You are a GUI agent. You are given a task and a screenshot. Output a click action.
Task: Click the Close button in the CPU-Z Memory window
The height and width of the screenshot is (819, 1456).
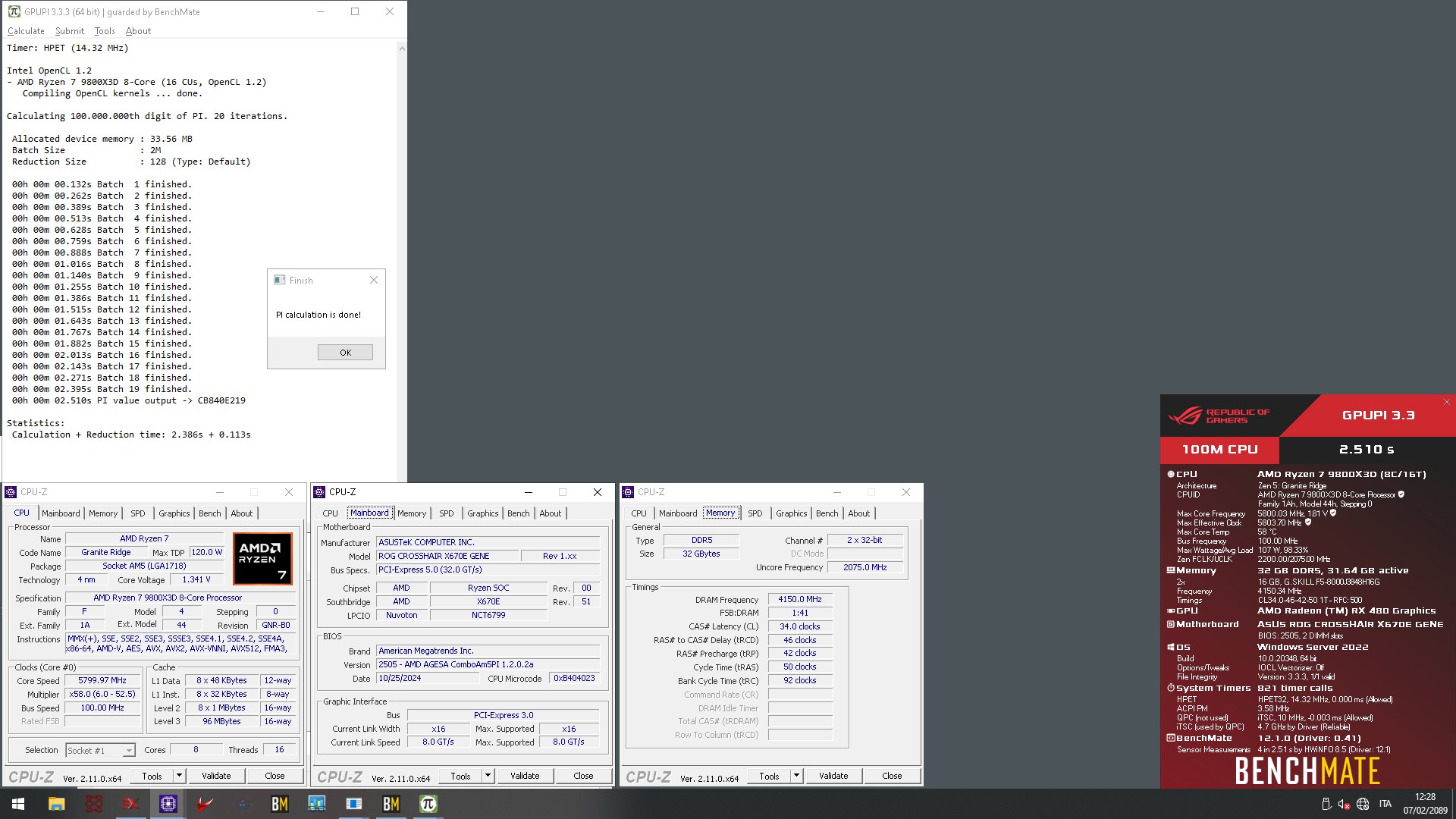pos(892,776)
